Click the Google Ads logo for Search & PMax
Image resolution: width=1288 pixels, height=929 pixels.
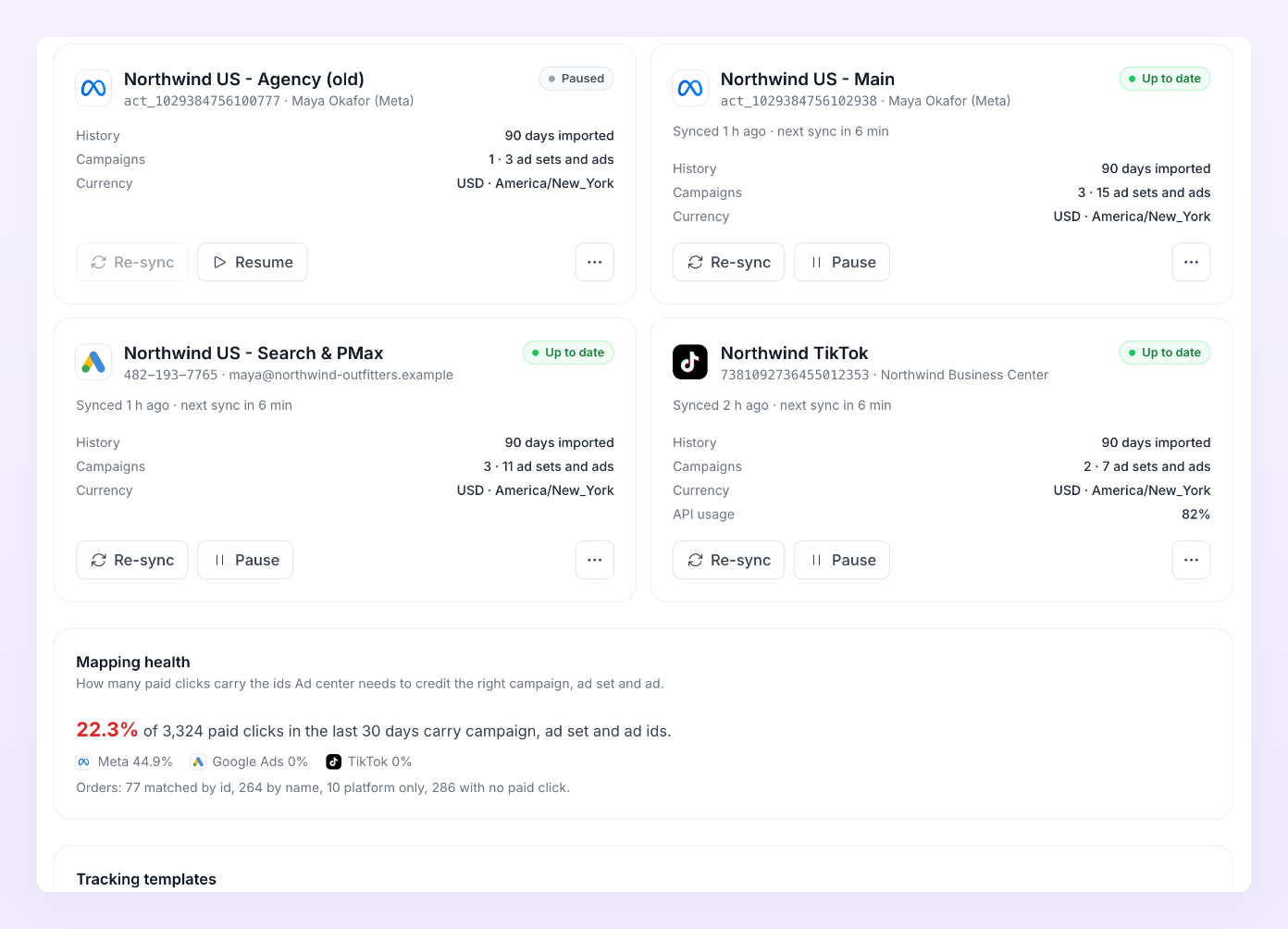(93, 362)
